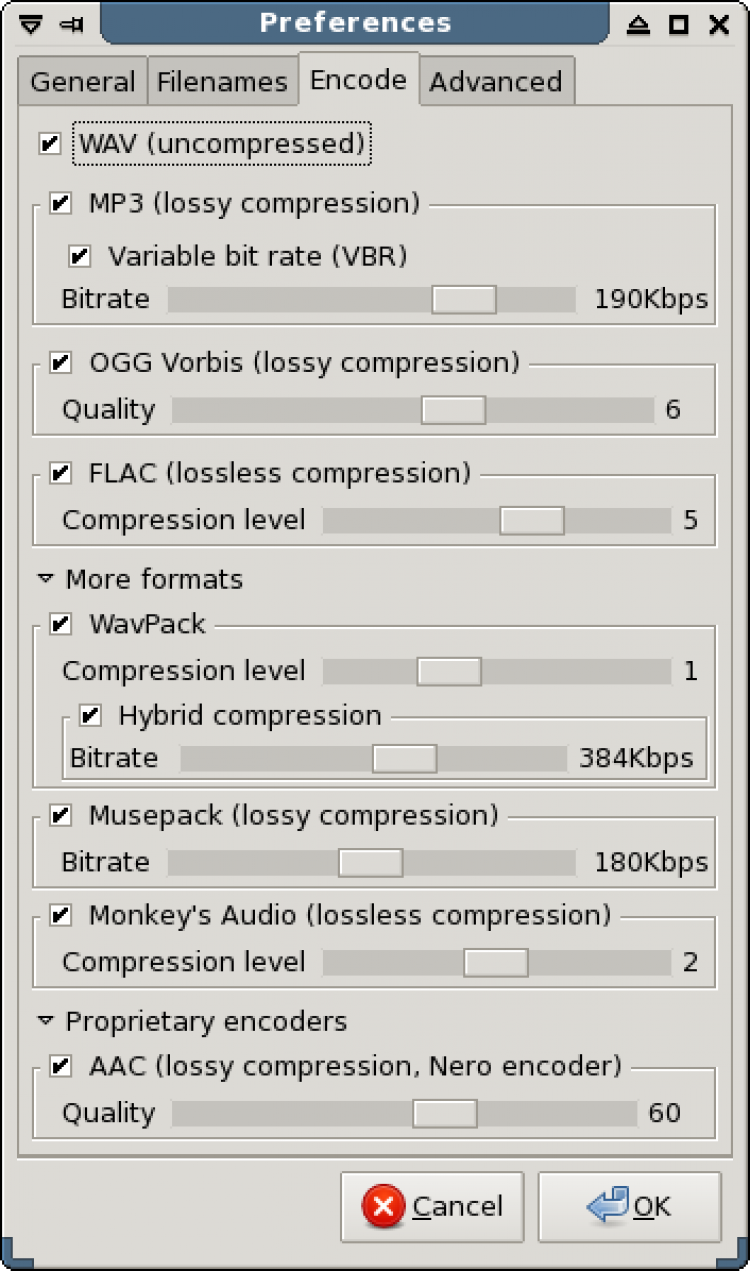Toggle the MP3 lossy compression checkbox
Viewport: 750px width, 1271px height.
[61, 203]
